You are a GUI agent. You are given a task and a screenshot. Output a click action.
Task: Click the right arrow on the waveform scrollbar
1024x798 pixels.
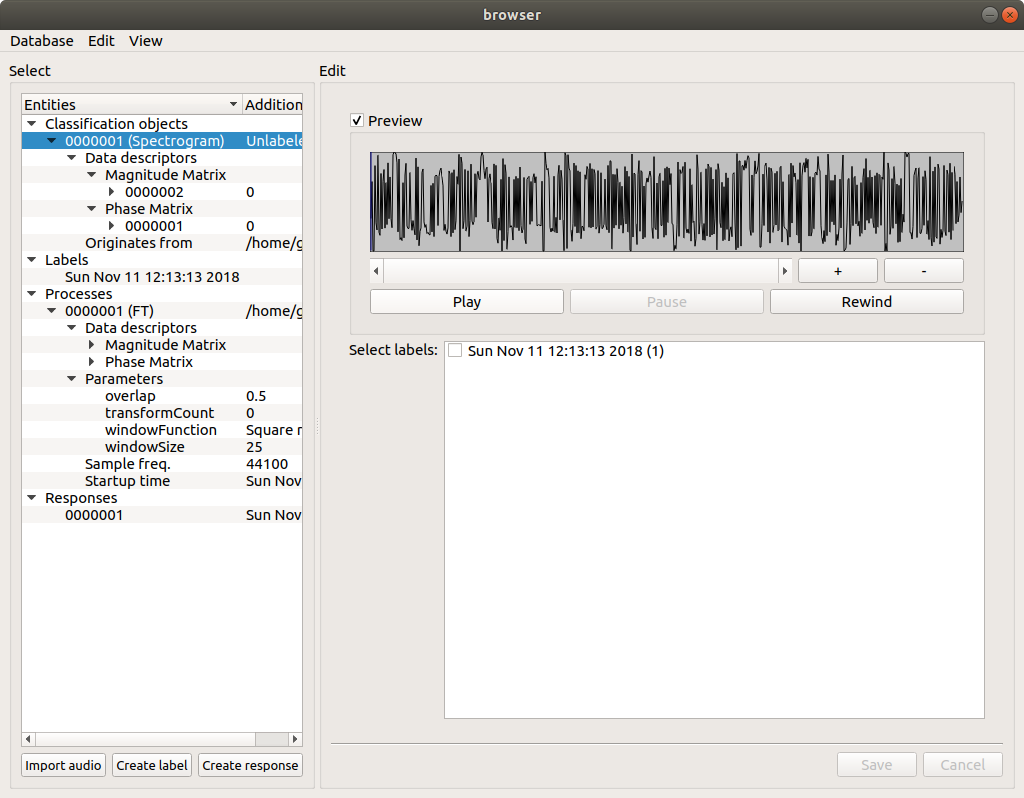pyautogui.click(x=786, y=270)
